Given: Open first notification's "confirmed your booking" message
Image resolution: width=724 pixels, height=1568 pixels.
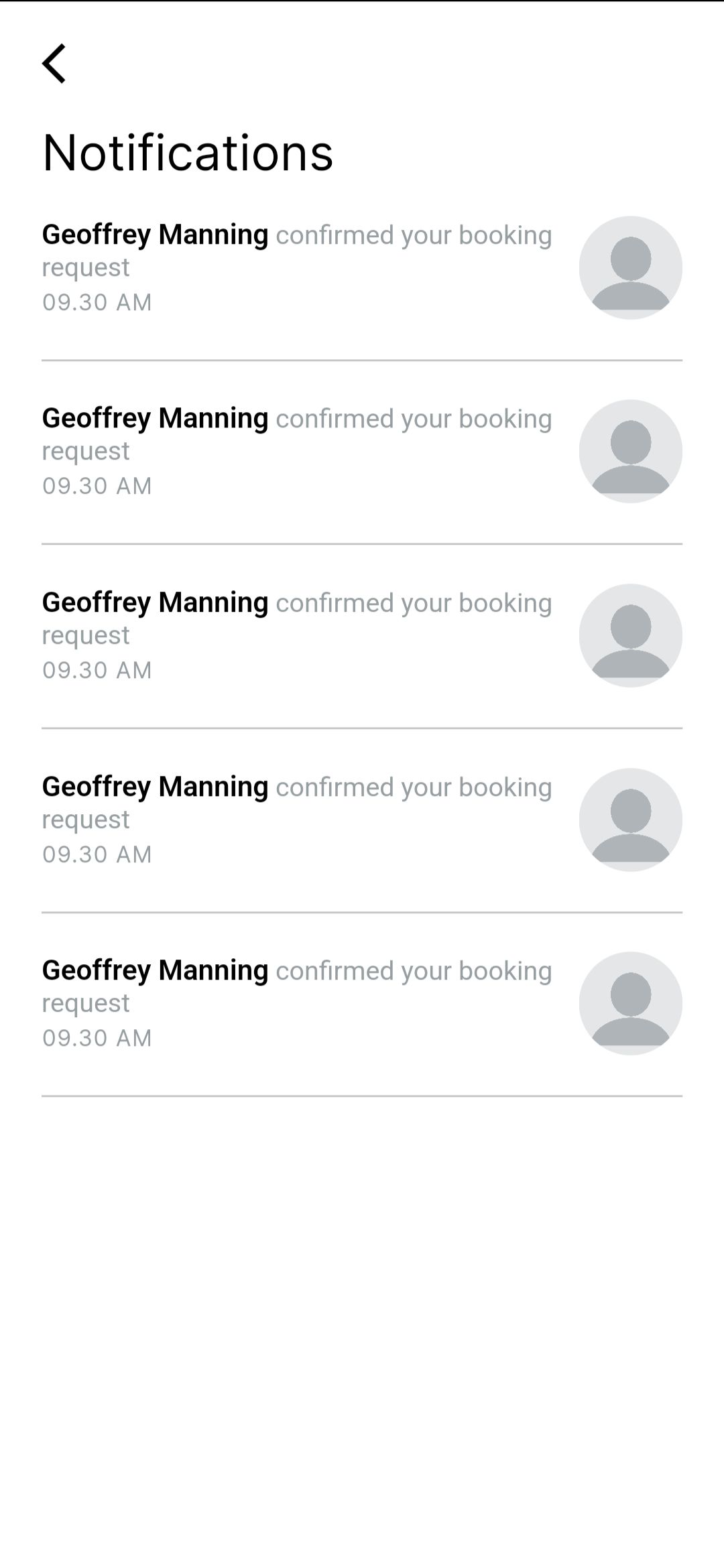Looking at the screenshot, I should [414, 236].
